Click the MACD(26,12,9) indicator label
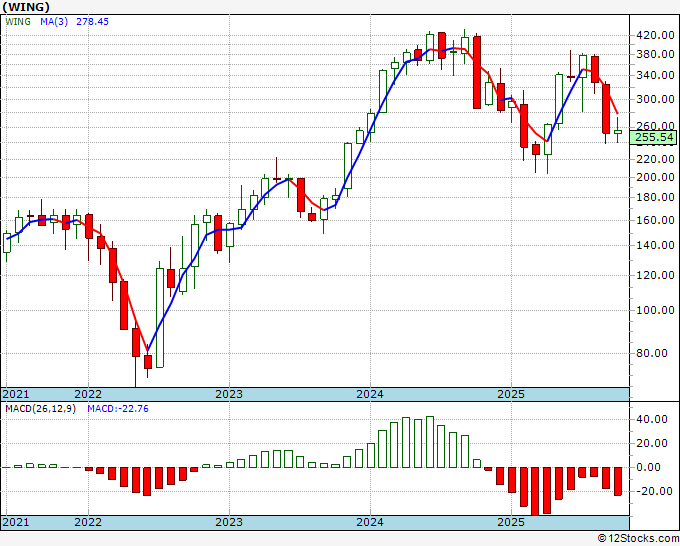680x546 pixels. 40,409
